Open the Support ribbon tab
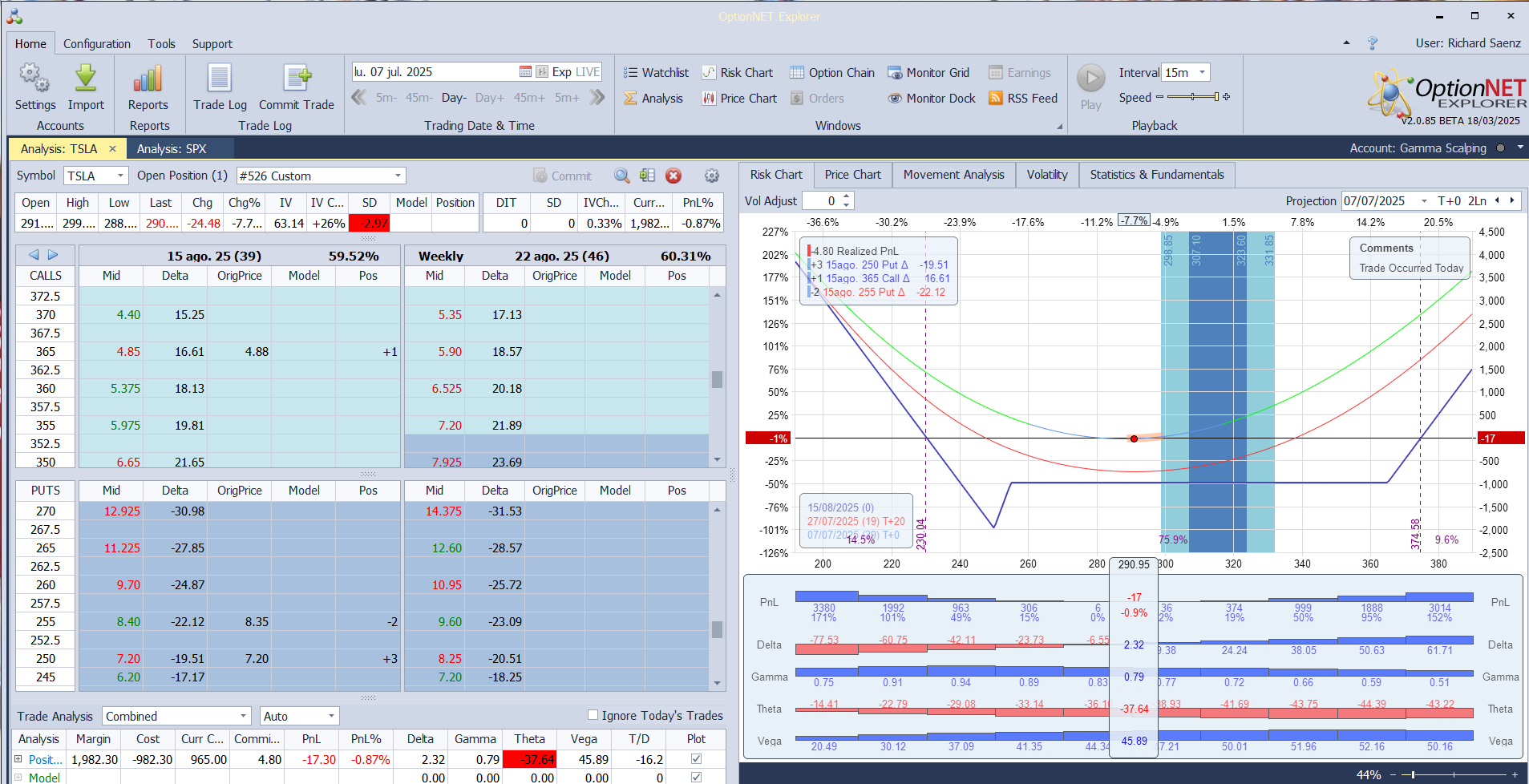 coord(212,44)
